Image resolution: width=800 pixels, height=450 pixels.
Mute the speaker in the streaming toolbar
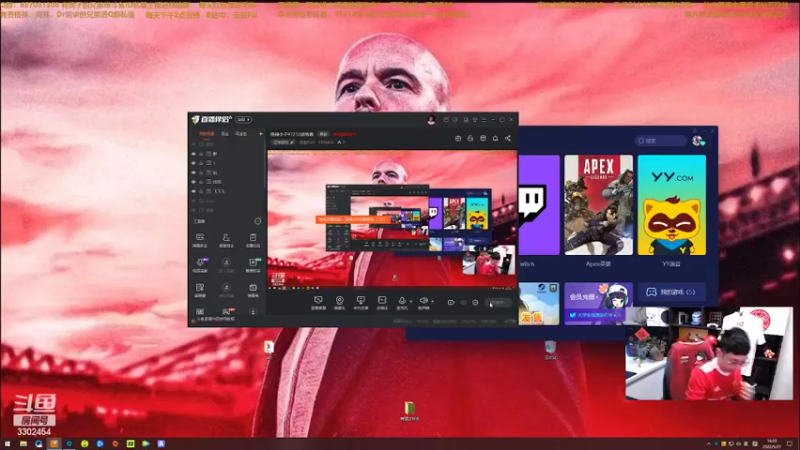[423, 301]
